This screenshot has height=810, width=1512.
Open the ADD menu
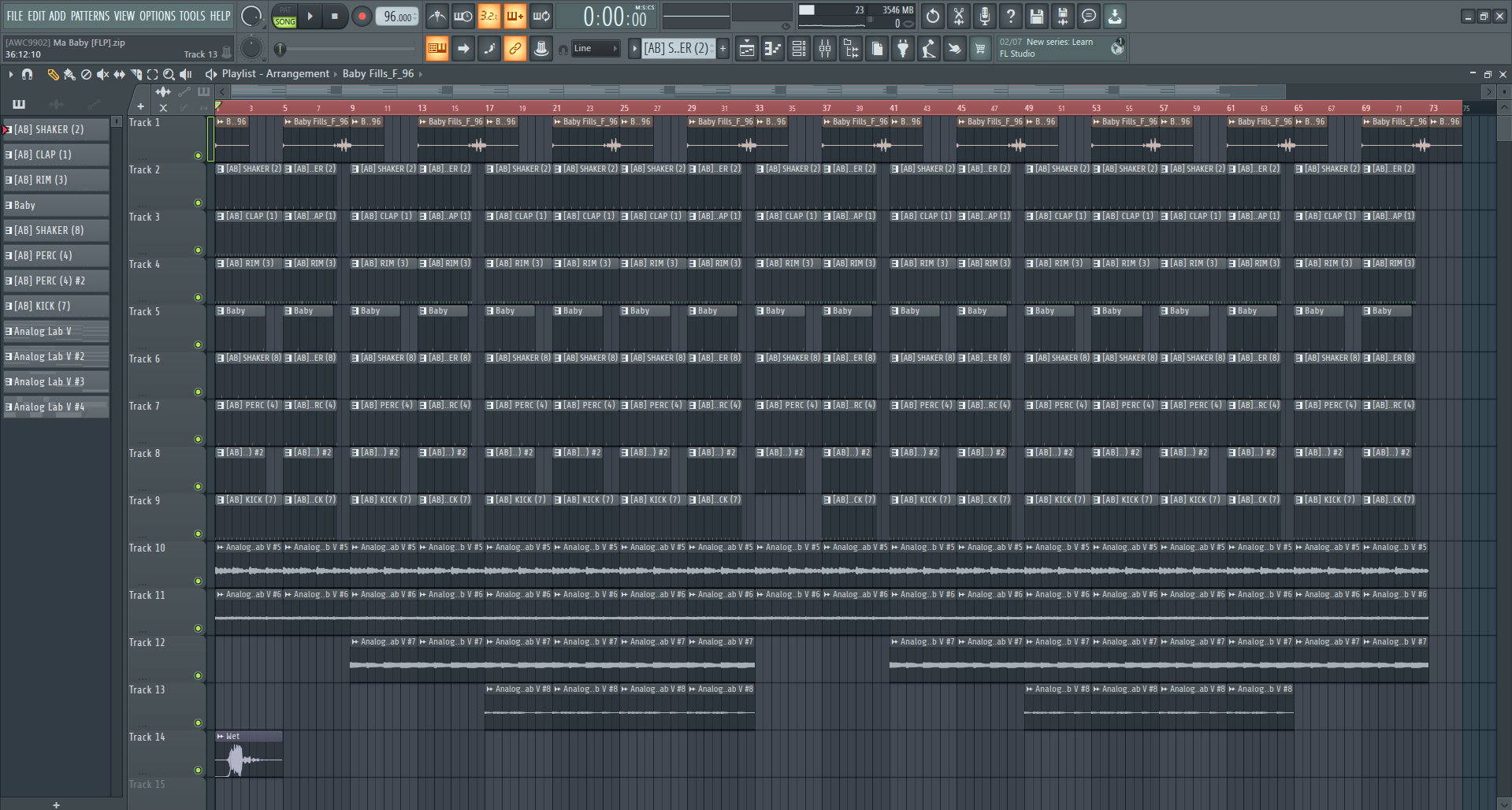pos(58,16)
